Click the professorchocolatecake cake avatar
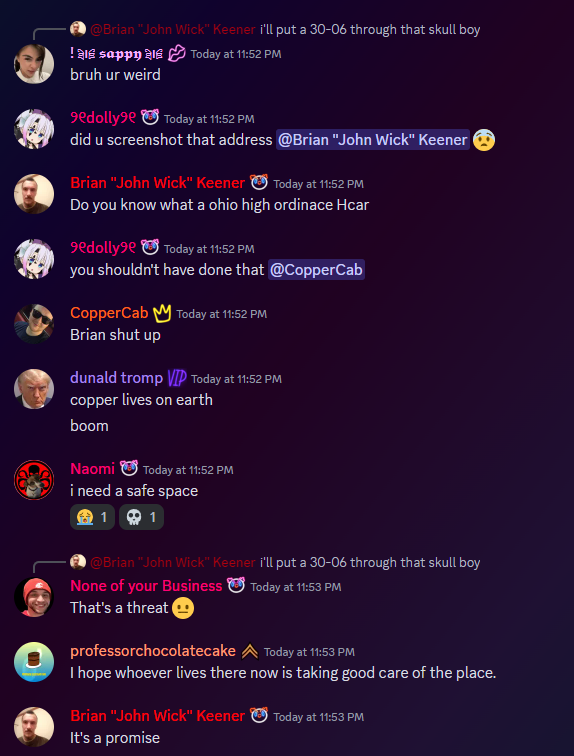Screen dimensions: 574x756 tap(34, 662)
